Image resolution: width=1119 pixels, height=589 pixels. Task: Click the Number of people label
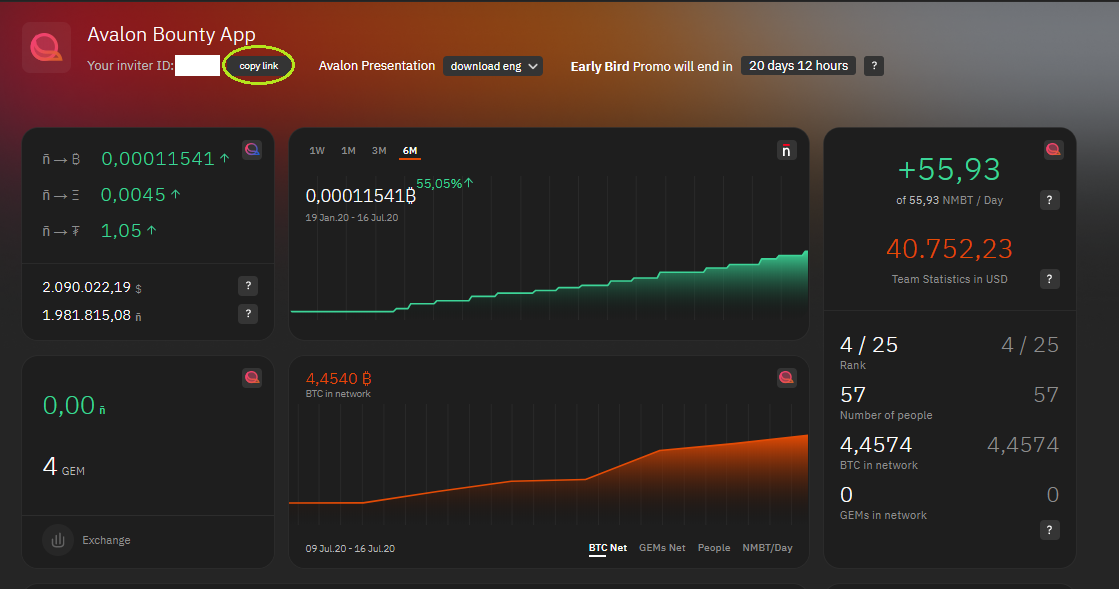(886, 415)
